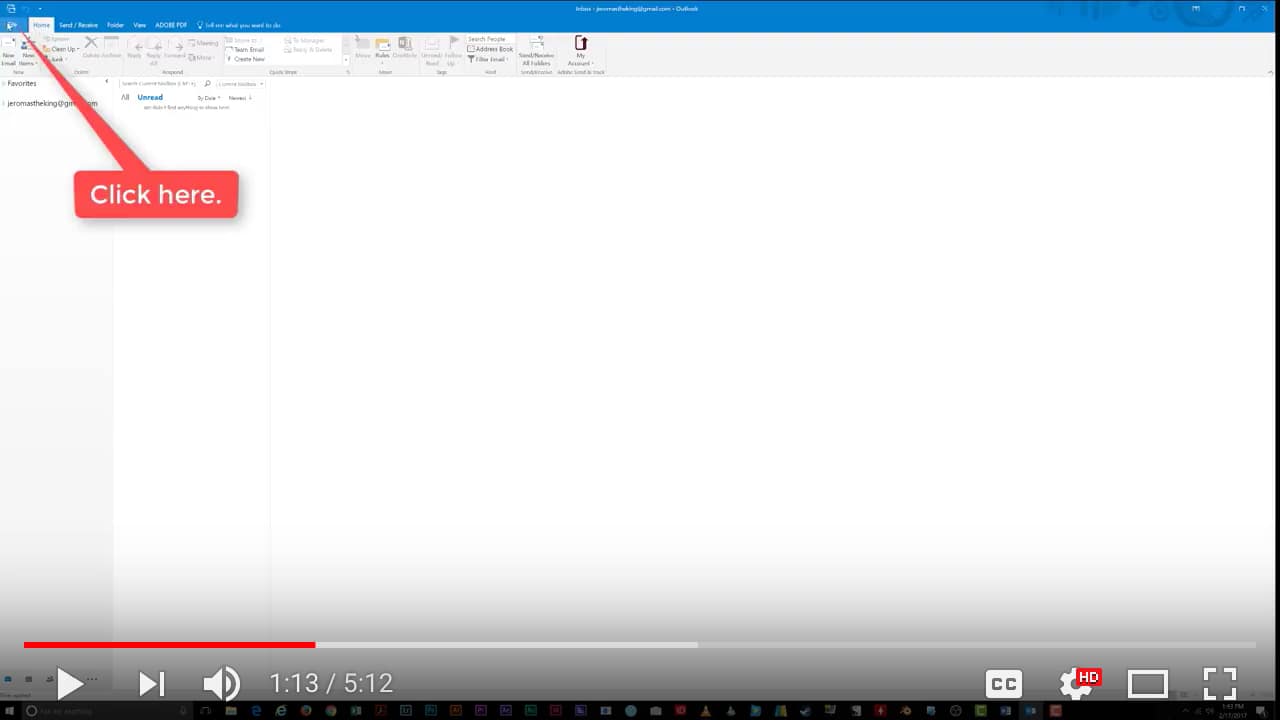
Task: Open the ADOBE PDF ribbon tab
Action: click(x=171, y=25)
